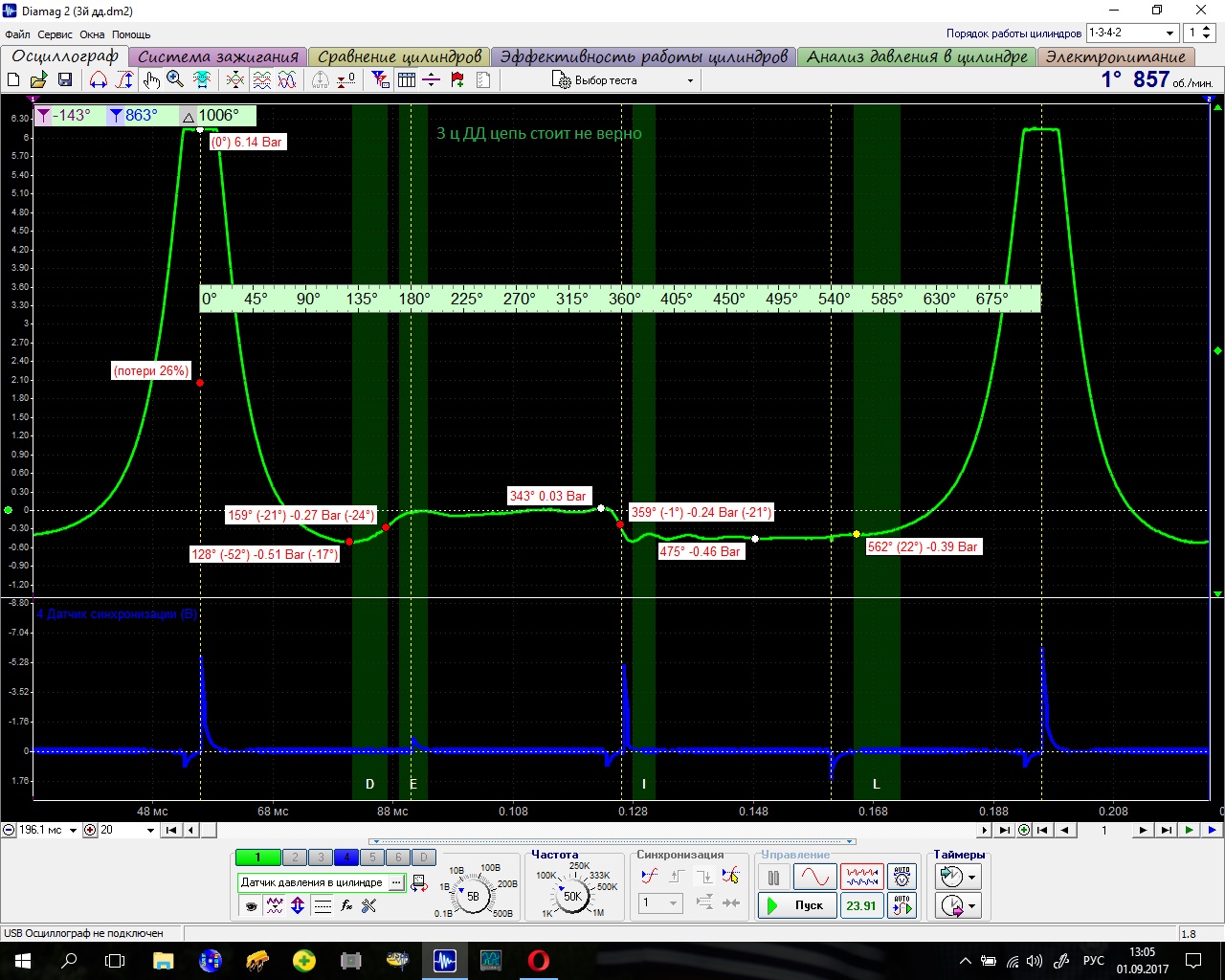This screenshot has height=980, width=1225.
Task: Click the sine wave mode button
Action: point(815,877)
